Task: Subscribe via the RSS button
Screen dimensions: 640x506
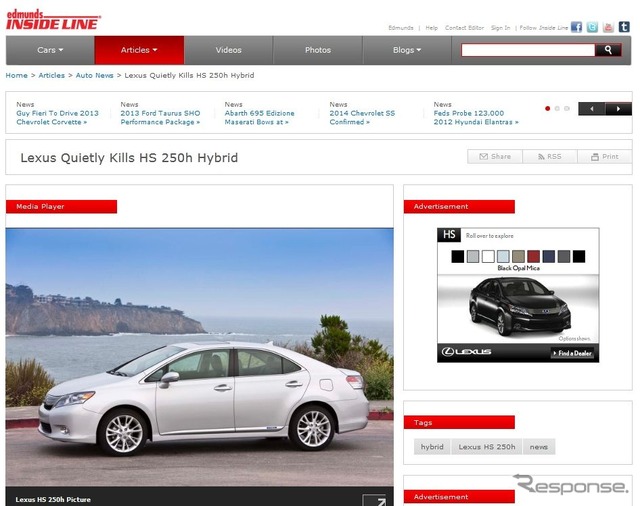Action: 550,157
